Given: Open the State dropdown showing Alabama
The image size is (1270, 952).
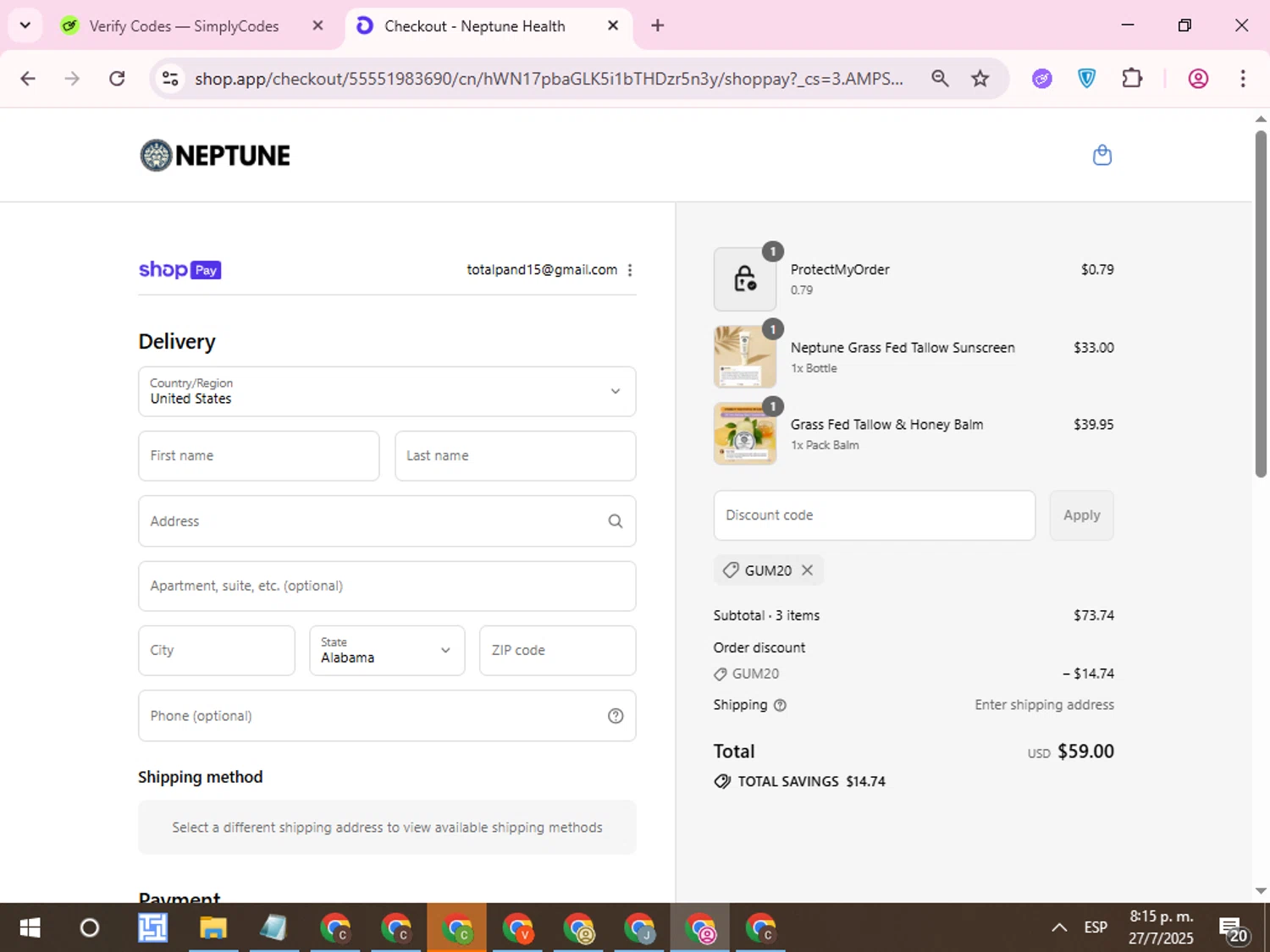Looking at the screenshot, I should tap(387, 651).
